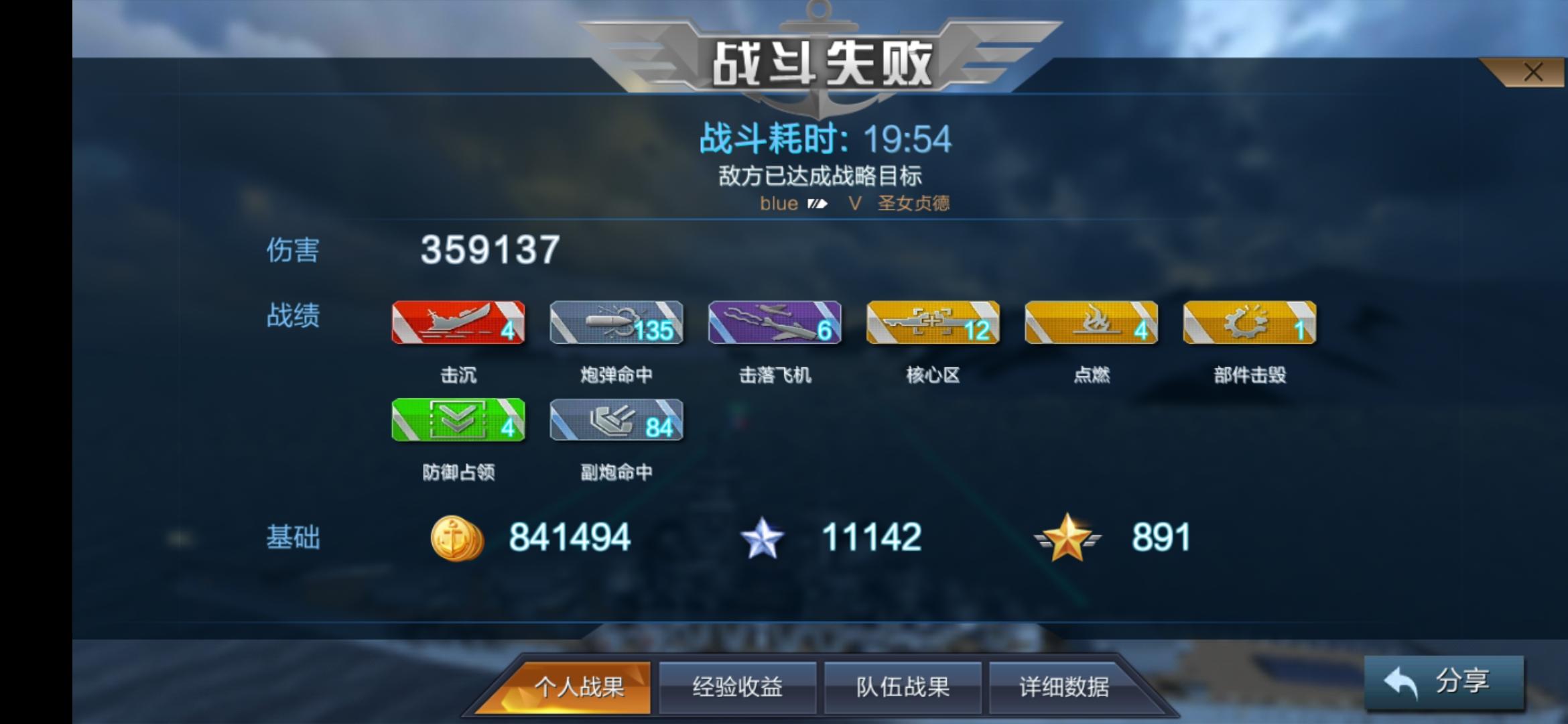Click the gold anchor coin icon
The width and height of the screenshot is (1568, 724).
pyautogui.click(x=457, y=538)
